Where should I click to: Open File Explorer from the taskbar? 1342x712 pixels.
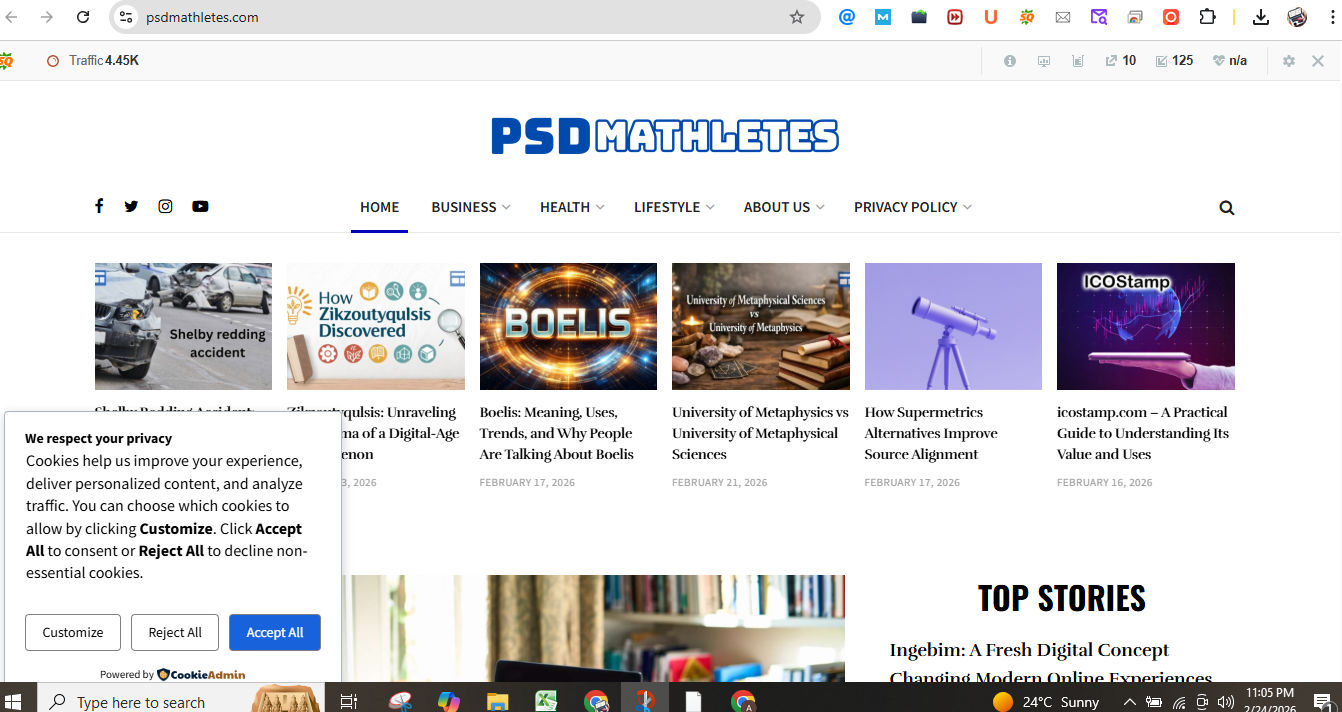[497, 702]
